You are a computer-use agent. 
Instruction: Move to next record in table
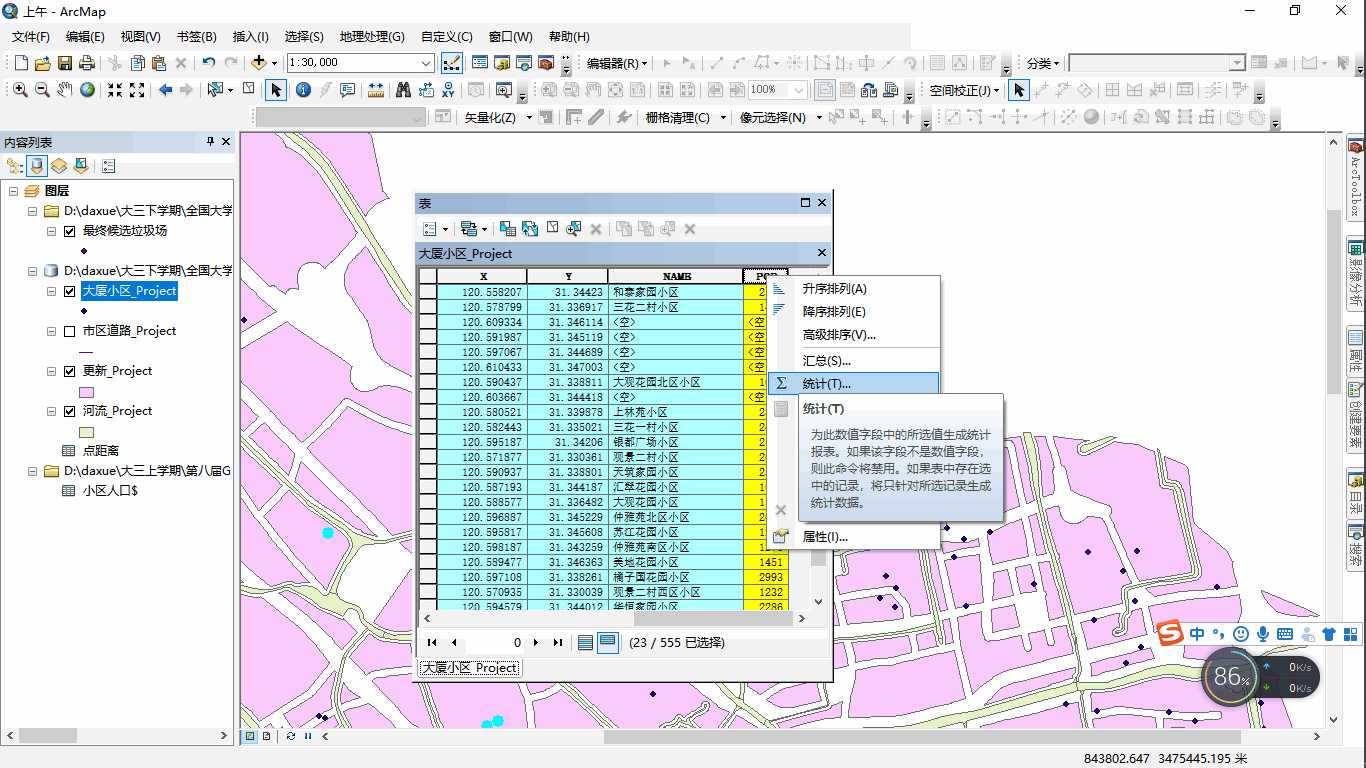537,643
